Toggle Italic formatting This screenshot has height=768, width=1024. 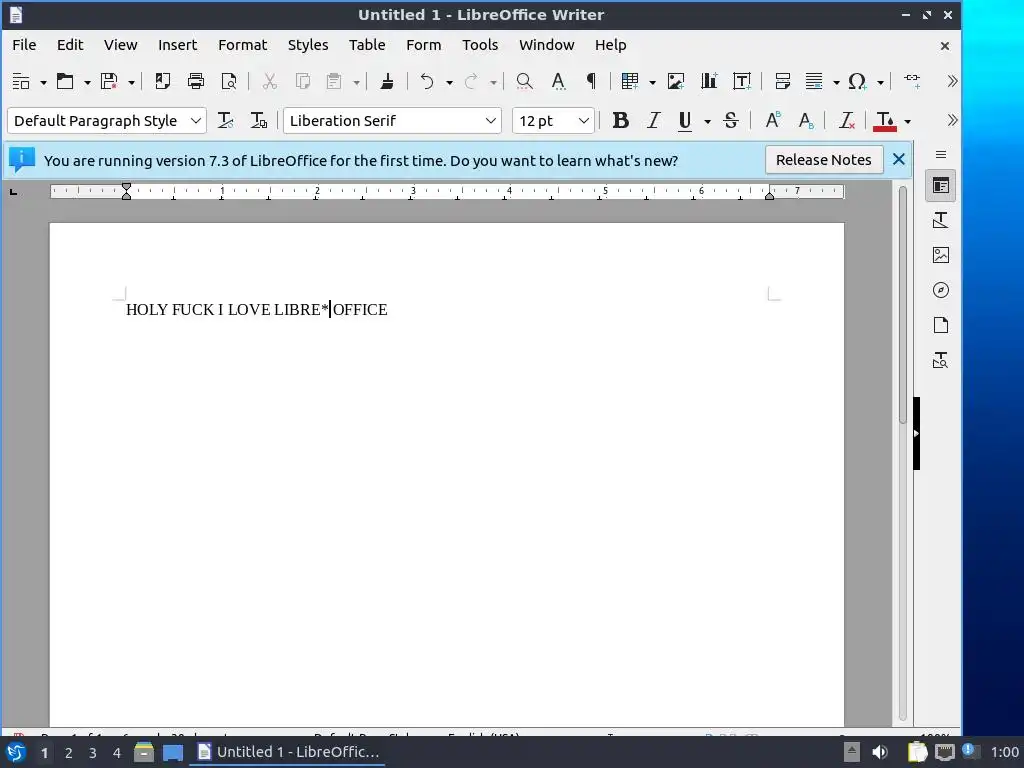653,120
